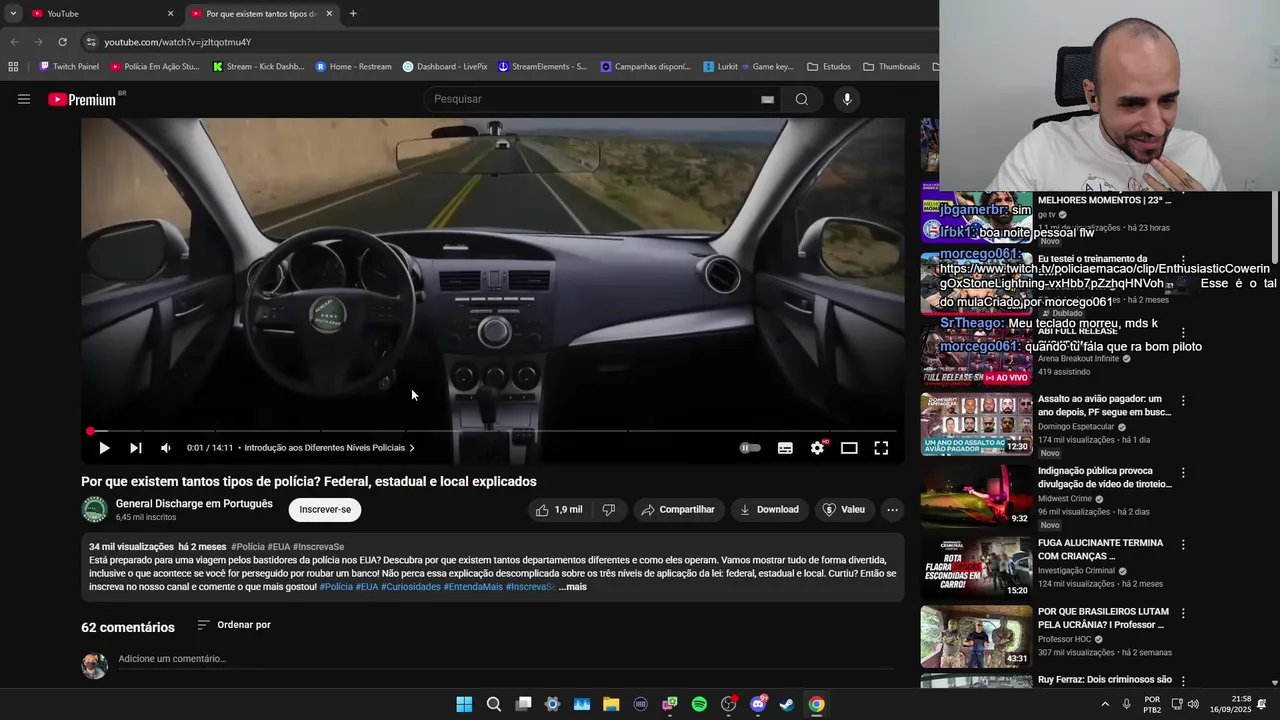
Task: Open Discord from the taskbar
Action: [x=758, y=704]
